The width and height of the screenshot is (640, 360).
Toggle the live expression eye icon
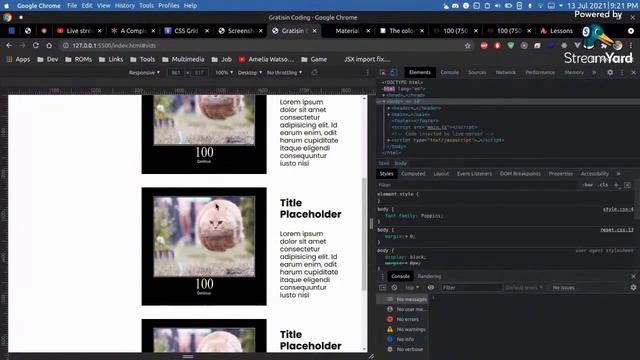(431, 287)
